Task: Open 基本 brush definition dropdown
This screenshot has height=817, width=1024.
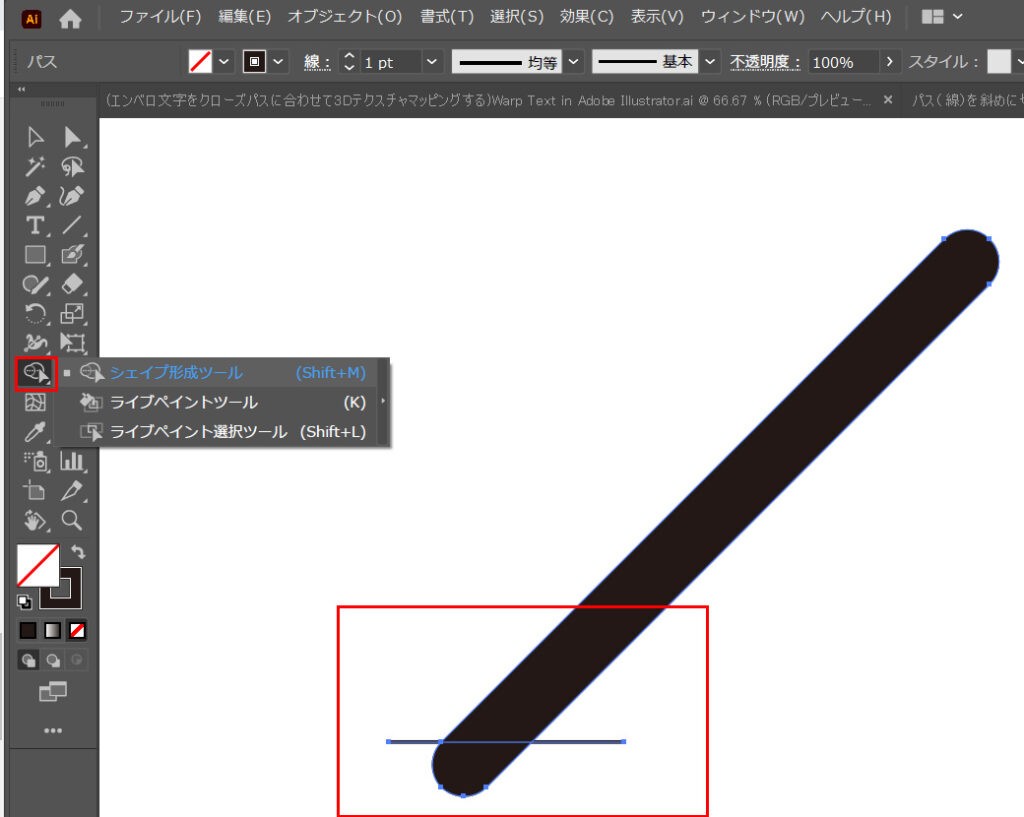Action: (x=710, y=62)
